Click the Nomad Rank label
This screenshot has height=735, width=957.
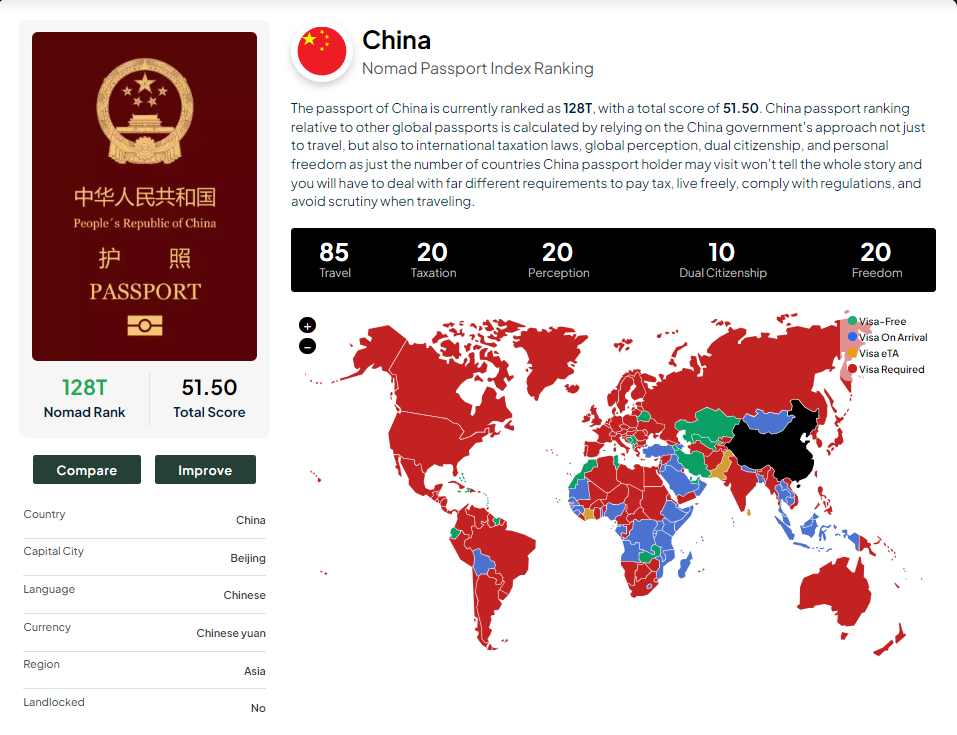coord(84,412)
